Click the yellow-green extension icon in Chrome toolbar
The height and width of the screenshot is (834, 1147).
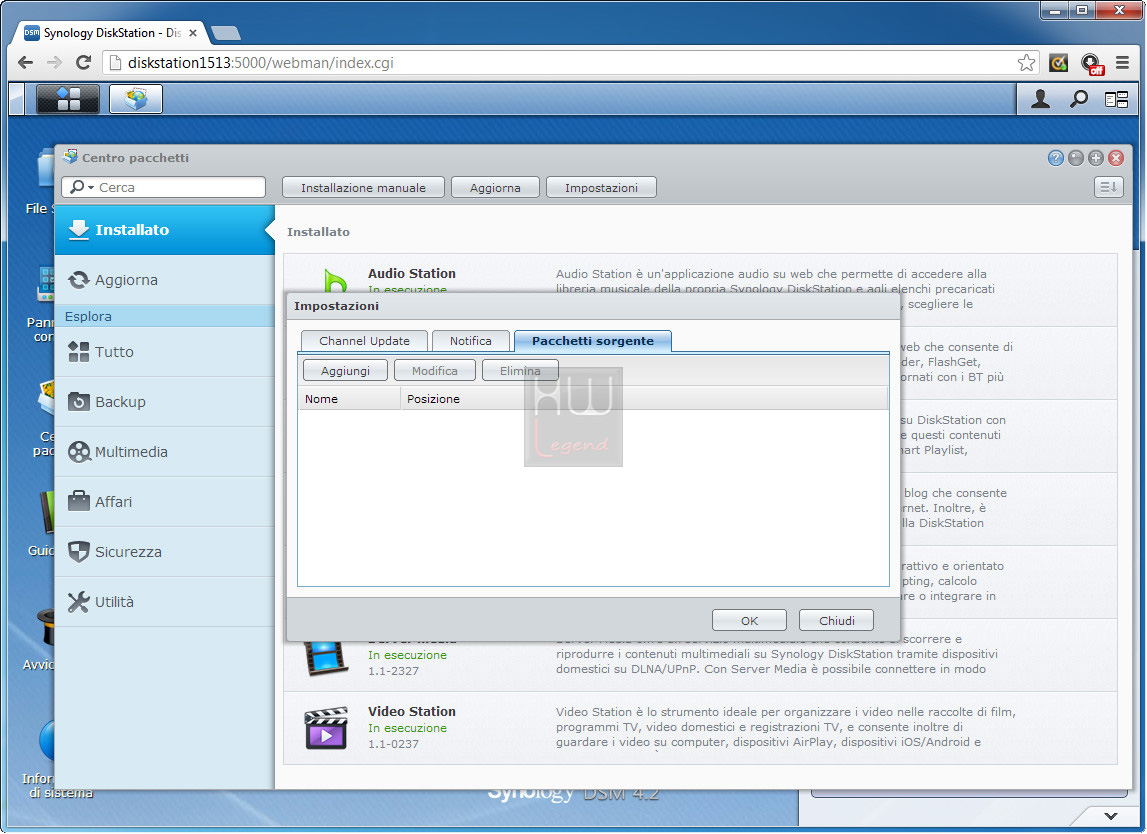pos(1058,63)
